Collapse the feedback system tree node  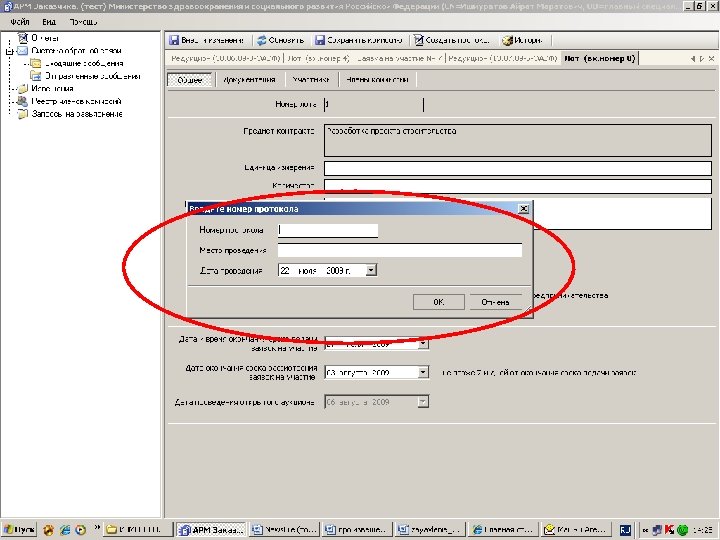click(x=9, y=51)
